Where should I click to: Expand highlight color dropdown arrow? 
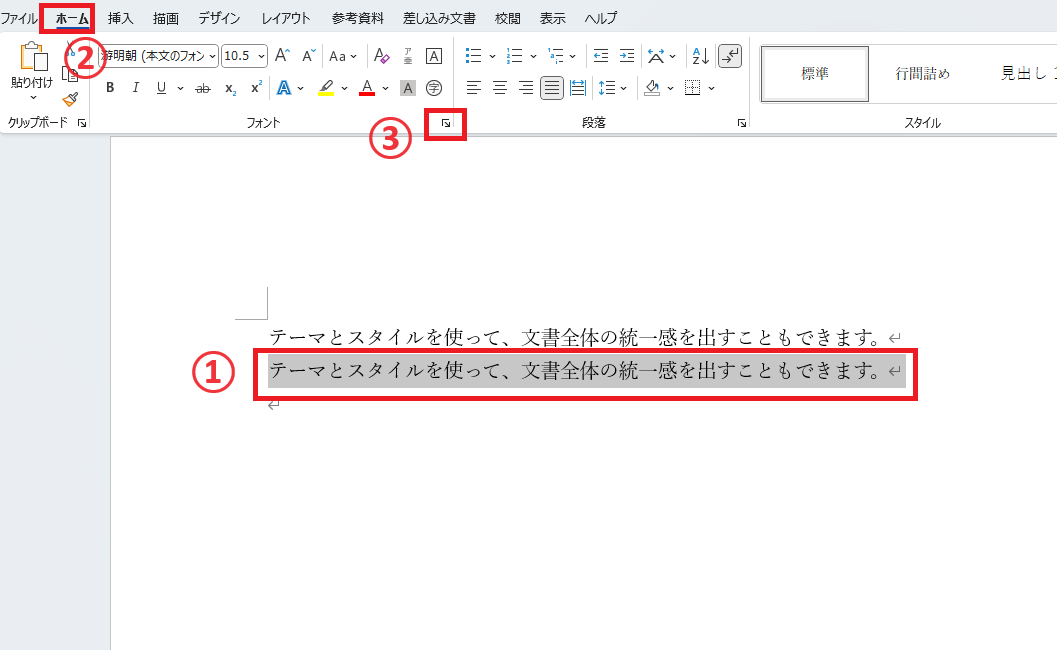click(x=344, y=88)
